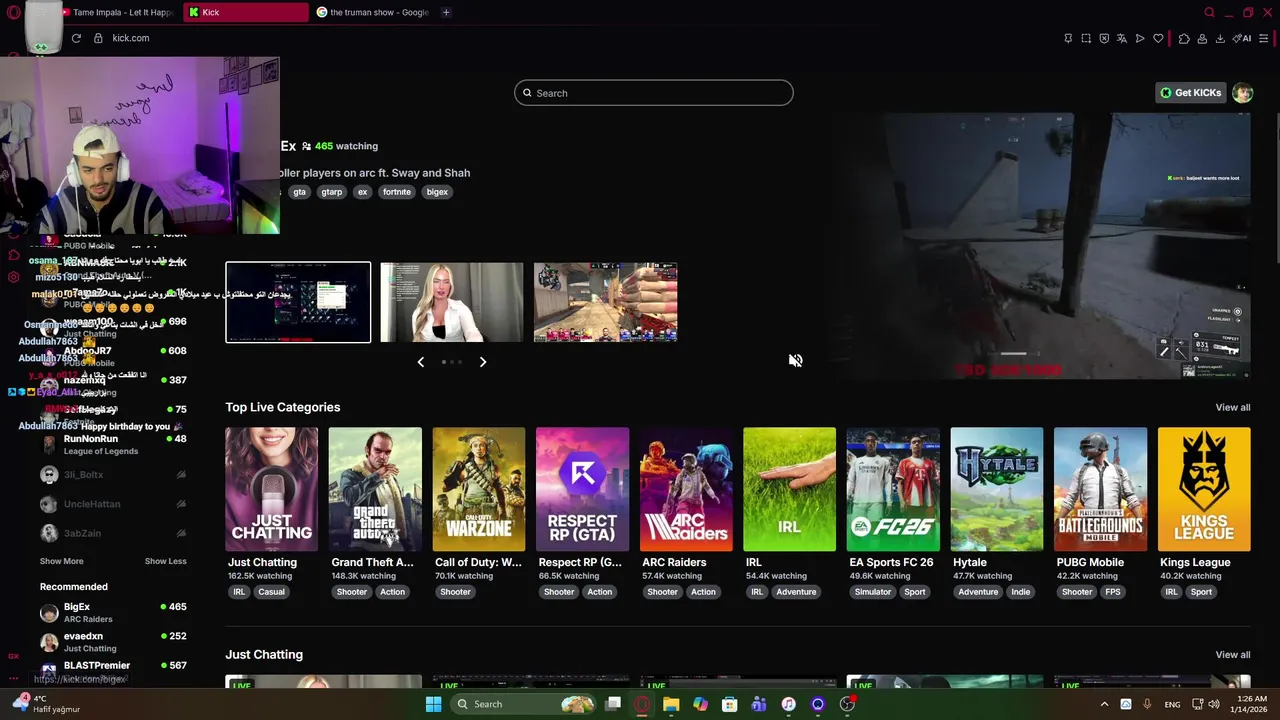
Task: Click Simulator tag under EA Sports FC 26
Action: (x=872, y=592)
